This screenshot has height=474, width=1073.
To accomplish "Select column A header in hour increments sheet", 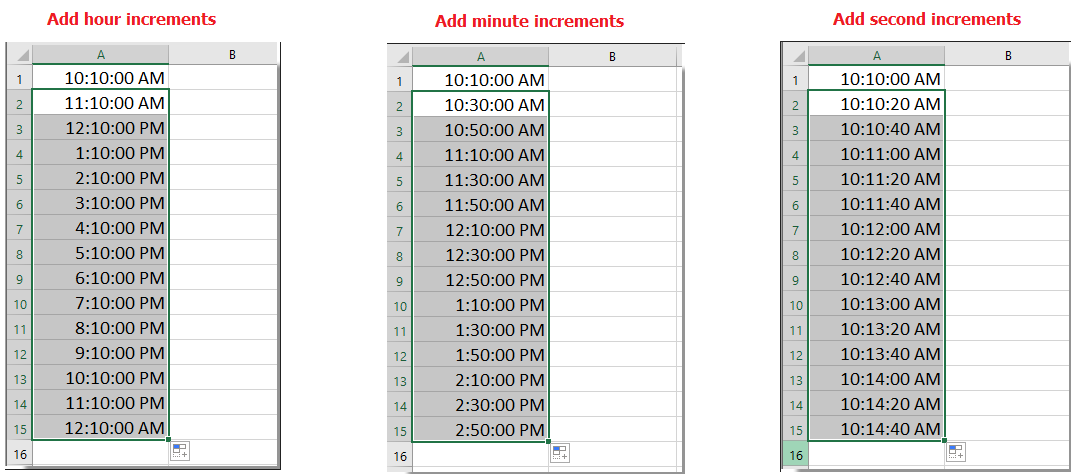I will click(101, 55).
